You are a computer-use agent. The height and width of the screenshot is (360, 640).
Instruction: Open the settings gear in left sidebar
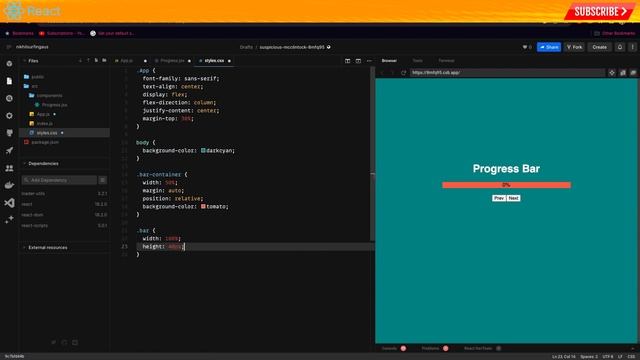(9, 116)
